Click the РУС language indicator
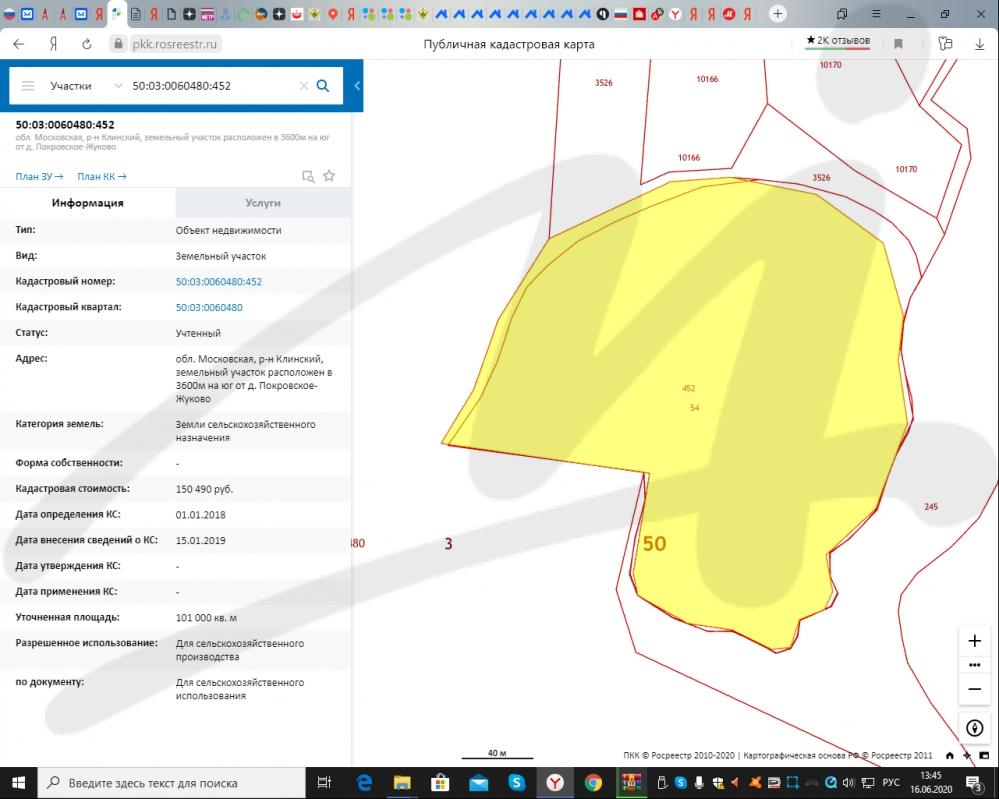 891,782
